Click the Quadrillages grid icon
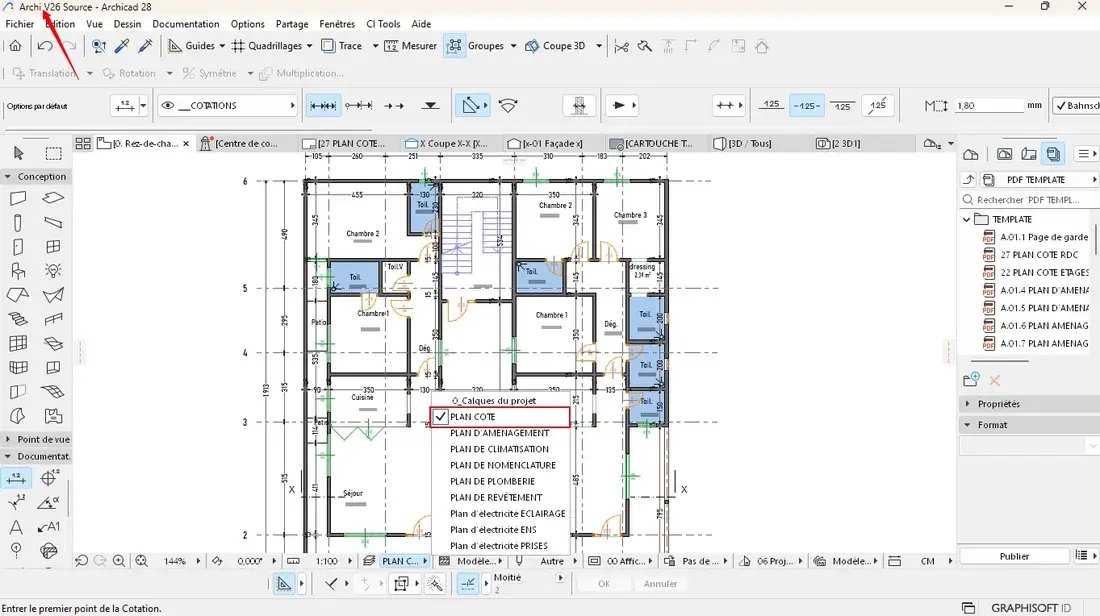1100x616 pixels. click(239, 46)
